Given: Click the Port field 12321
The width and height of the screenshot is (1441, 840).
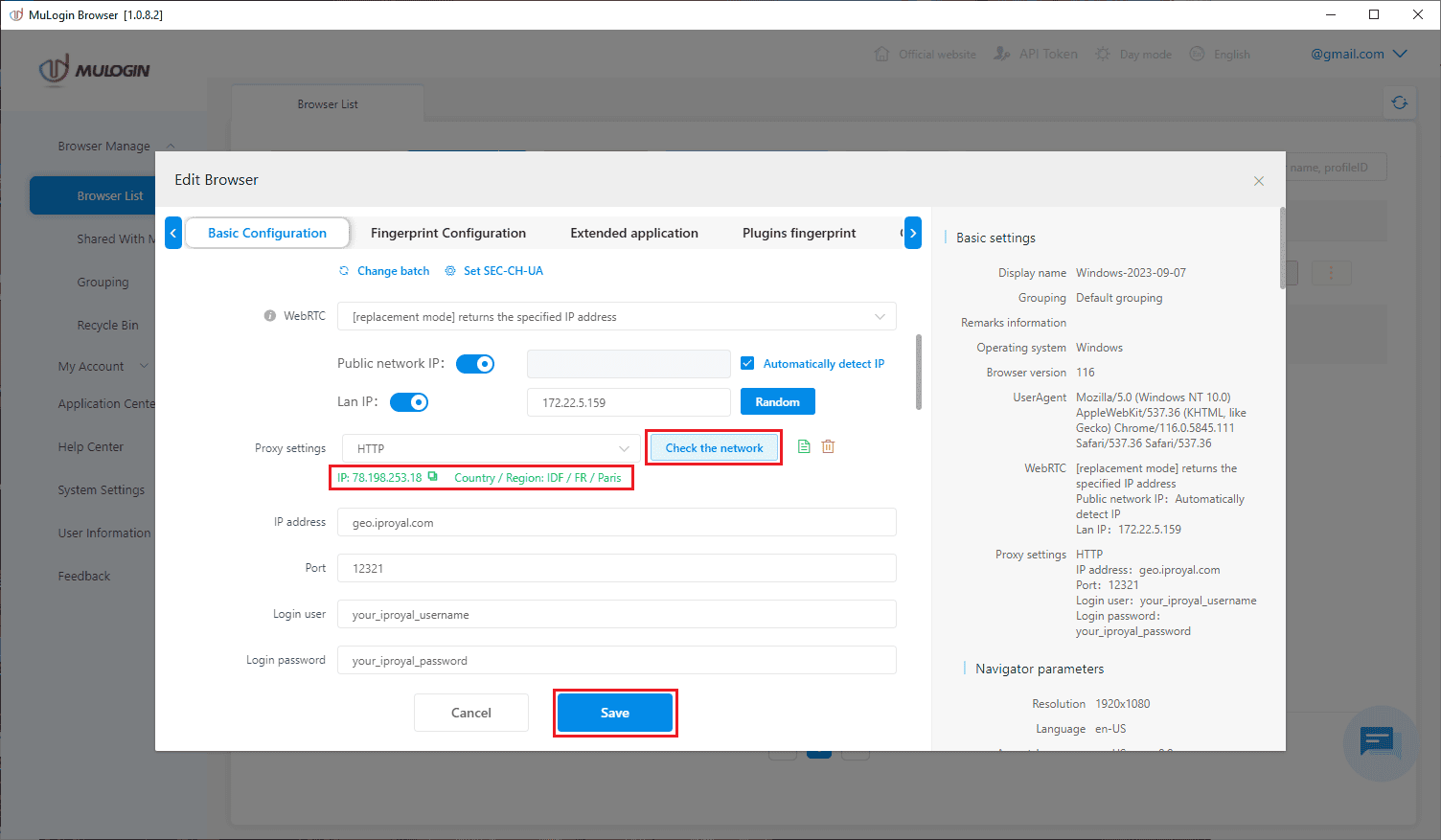Looking at the screenshot, I should 617,568.
